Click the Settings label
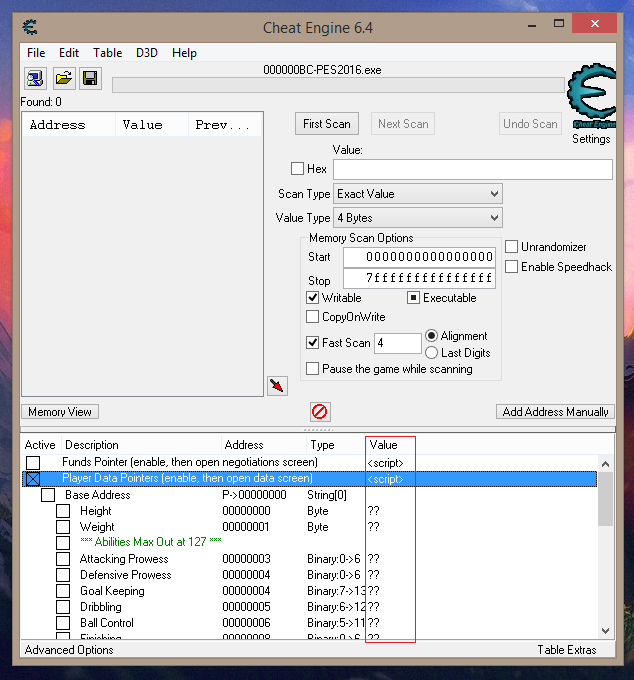Image resolution: width=634 pixels, height=680 pixels. pos(591,139)
